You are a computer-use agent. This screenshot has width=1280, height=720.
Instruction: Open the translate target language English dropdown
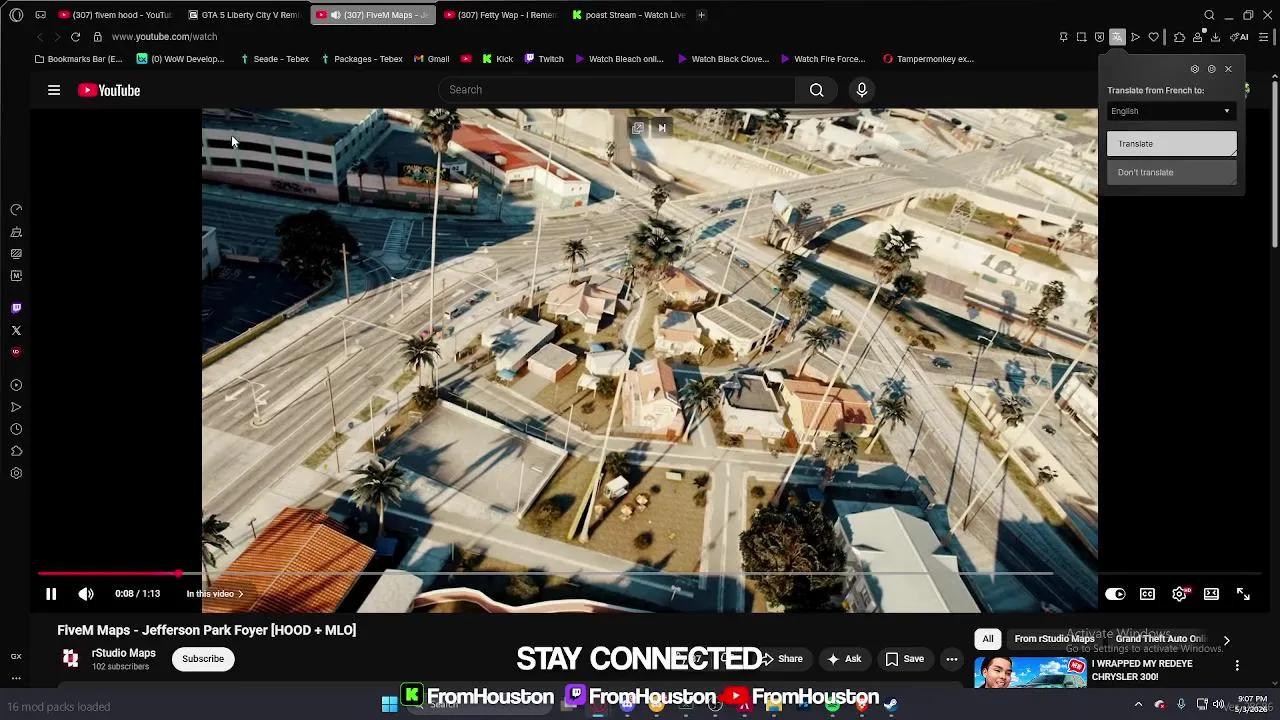click(x=1171, y=111)
